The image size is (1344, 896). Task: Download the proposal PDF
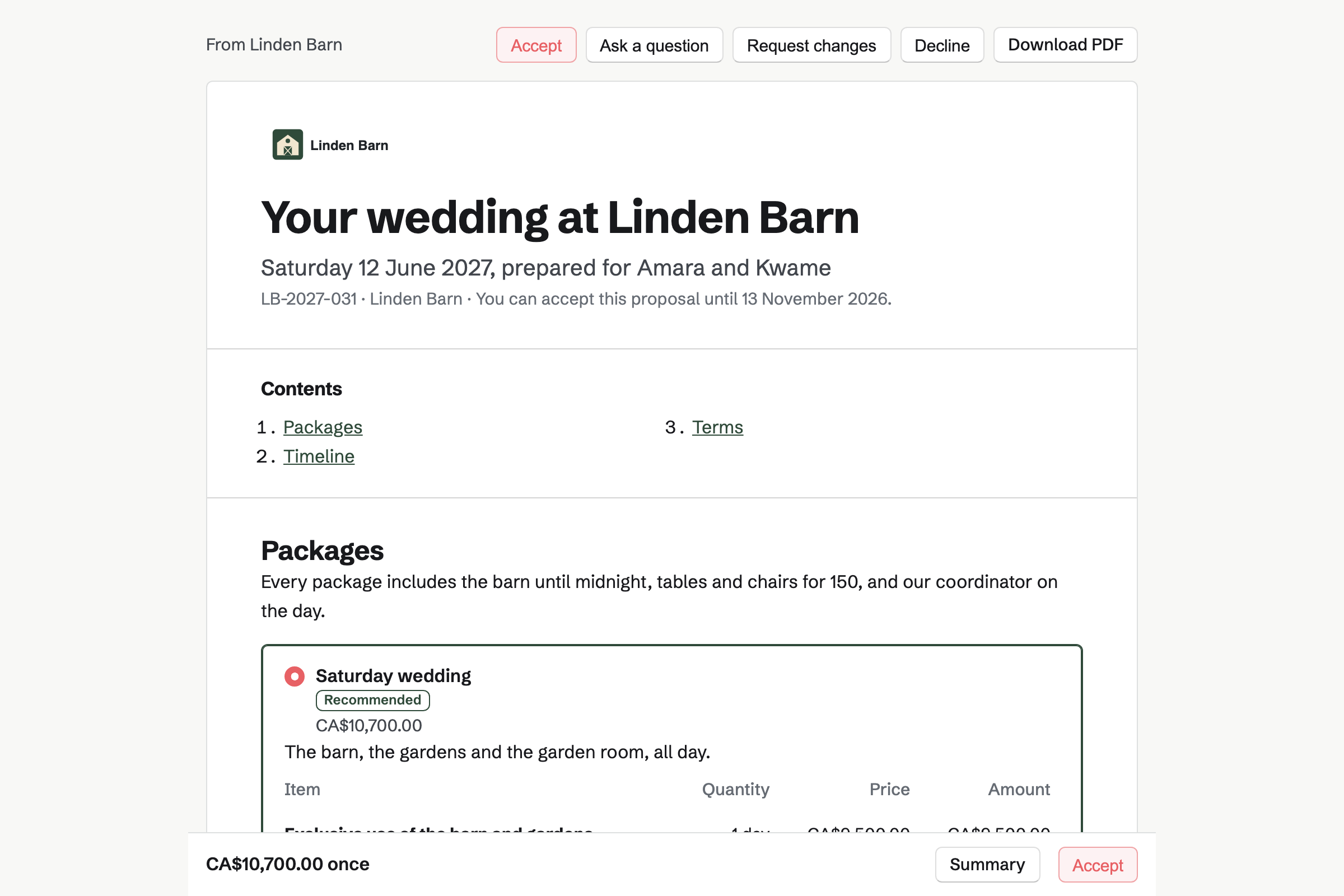tap(1065, 45)
